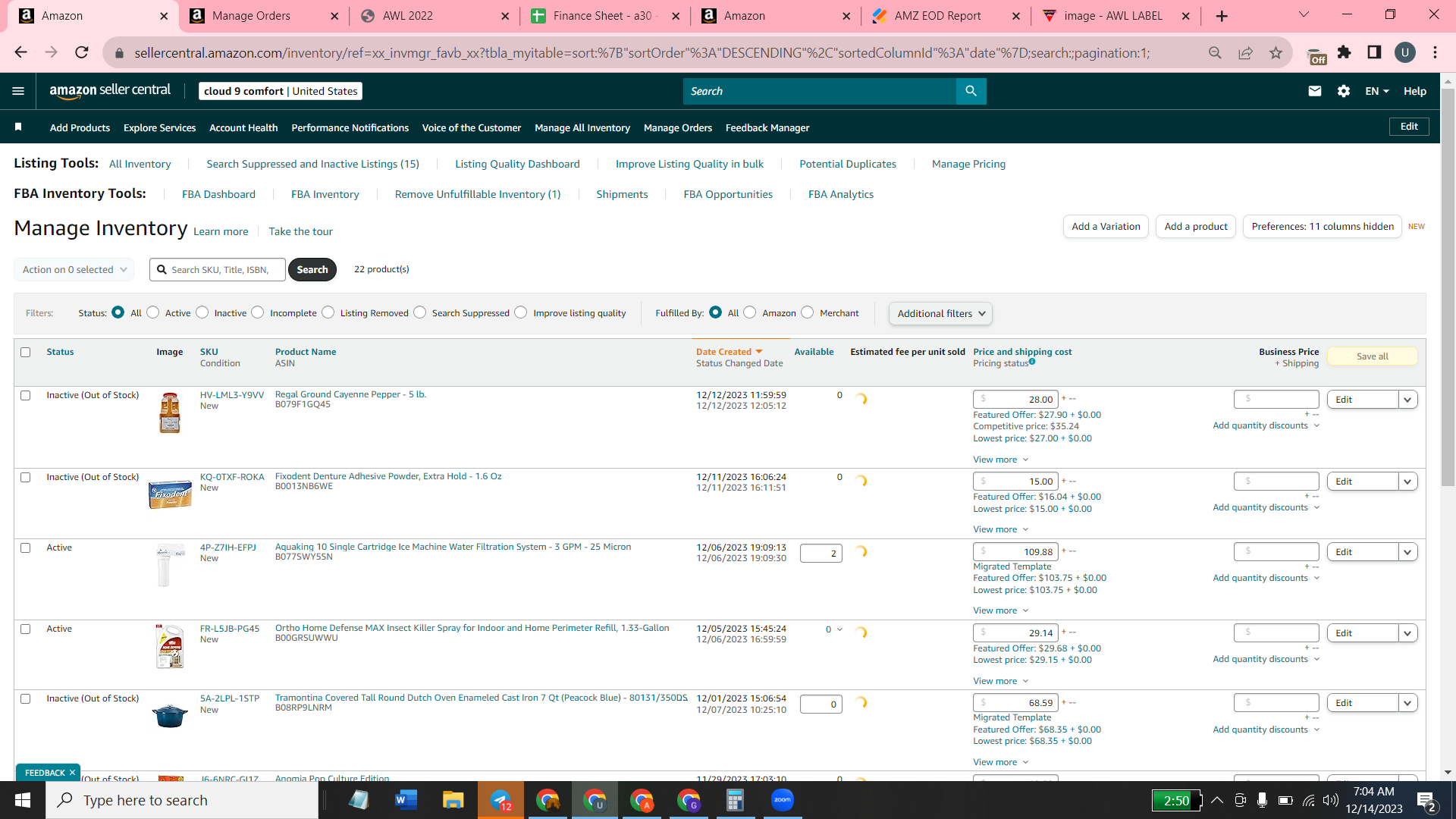Screen dimensions: 1456x819
Task: Select the Inactive status filter radio
Action: (x=202, y=312)
